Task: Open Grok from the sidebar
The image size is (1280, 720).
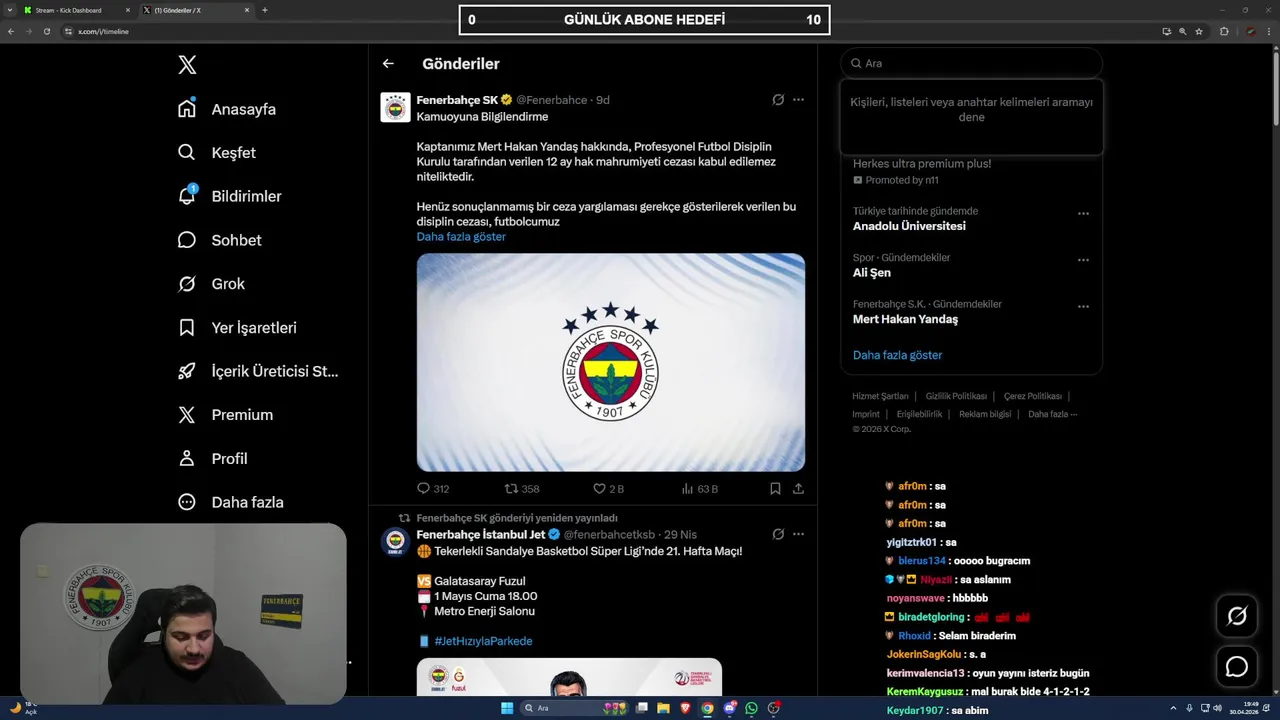Action: (x=211, y=284)
